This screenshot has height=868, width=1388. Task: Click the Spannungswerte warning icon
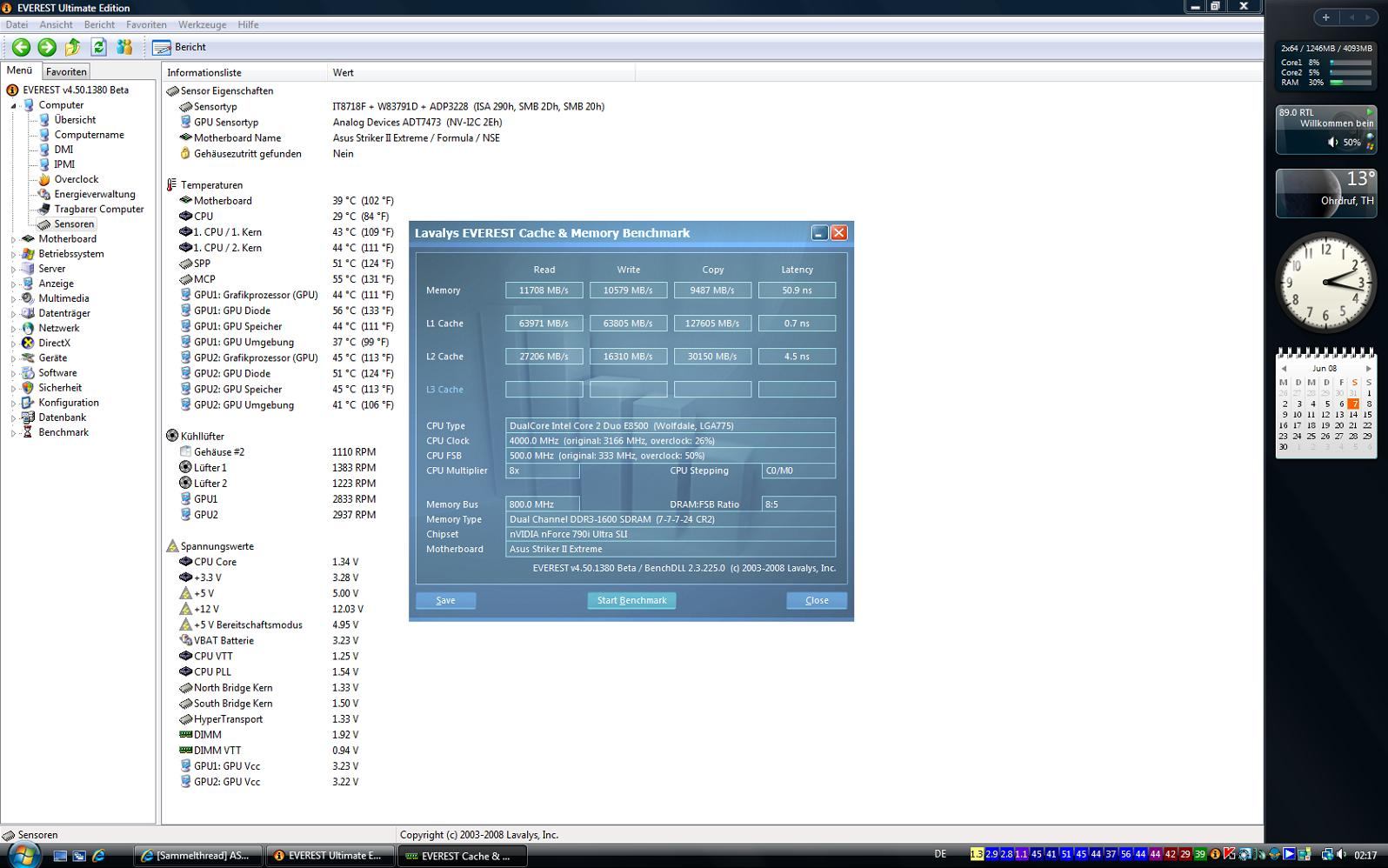coord(171,546)
